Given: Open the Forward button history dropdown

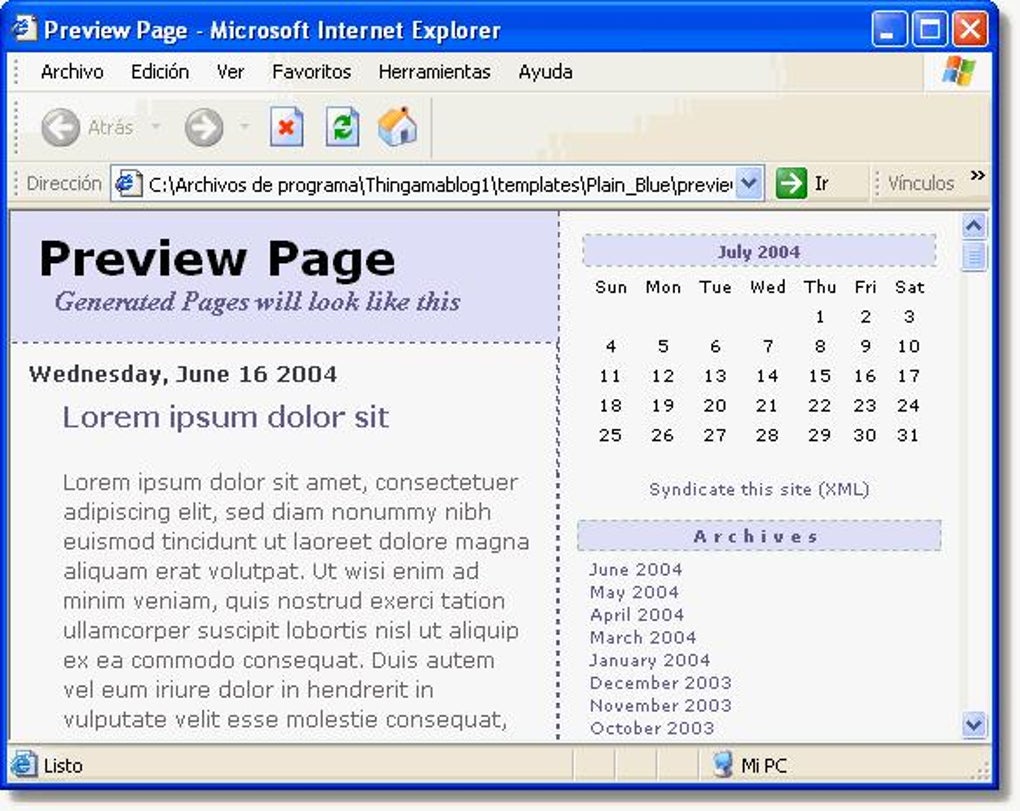Looking at the screenshot, I should pos(245,127).
